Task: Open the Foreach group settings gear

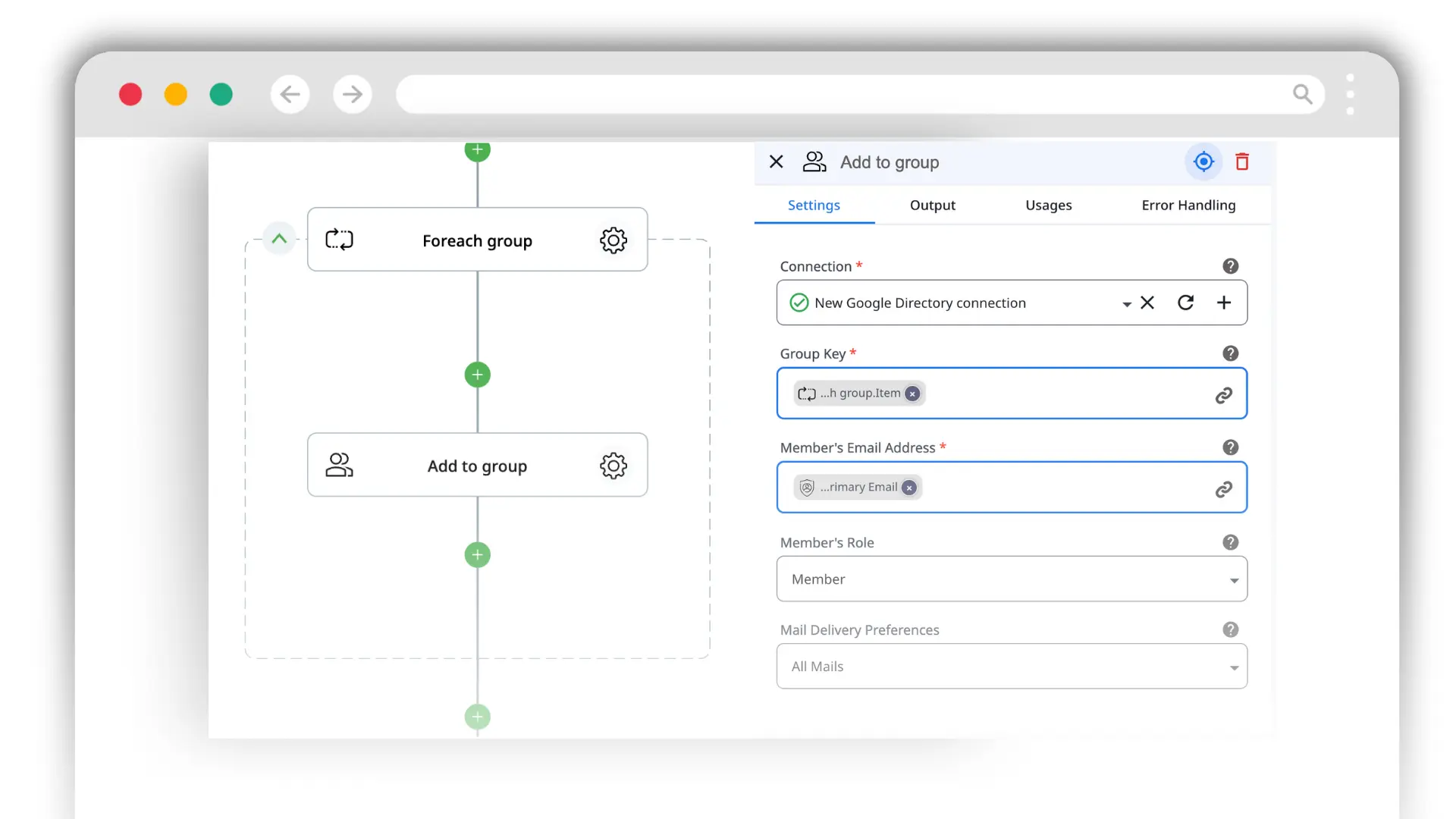Action: click(613, 240)
